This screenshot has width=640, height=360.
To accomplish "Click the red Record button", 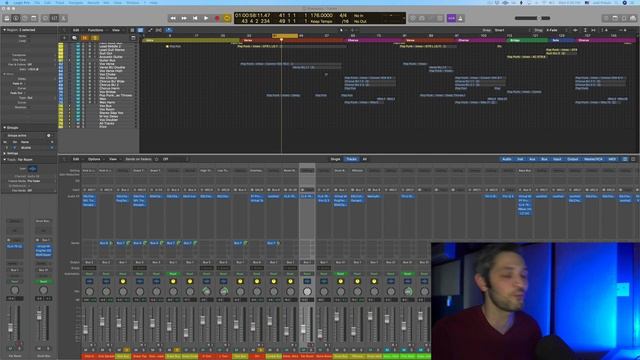I will (x=217, y=18).
